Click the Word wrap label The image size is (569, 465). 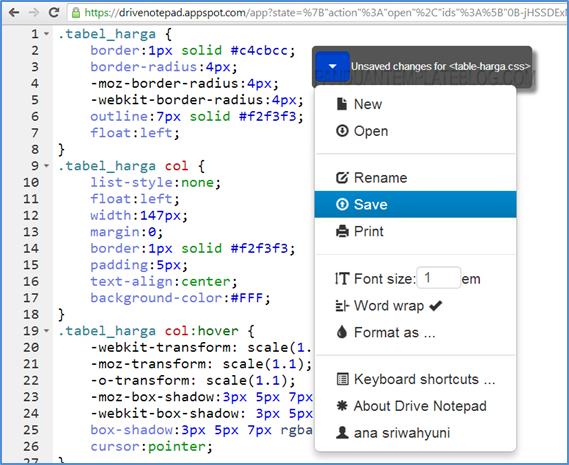pos(389,306)
